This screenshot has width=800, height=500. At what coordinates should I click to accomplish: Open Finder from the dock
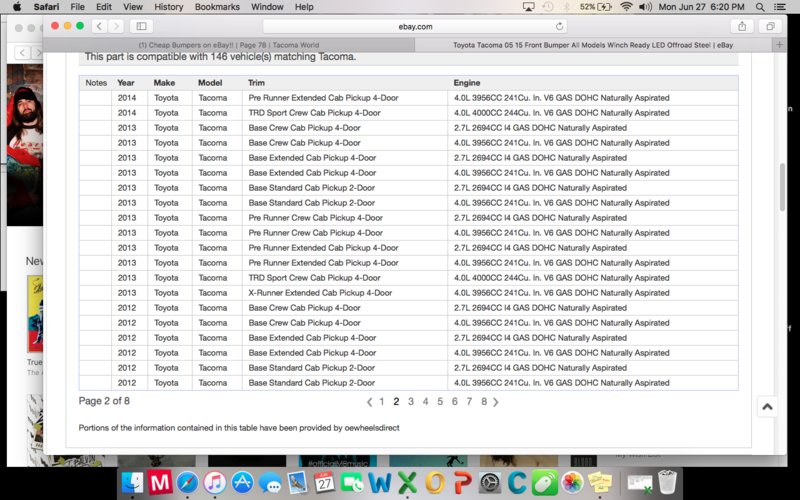point(133,482)
